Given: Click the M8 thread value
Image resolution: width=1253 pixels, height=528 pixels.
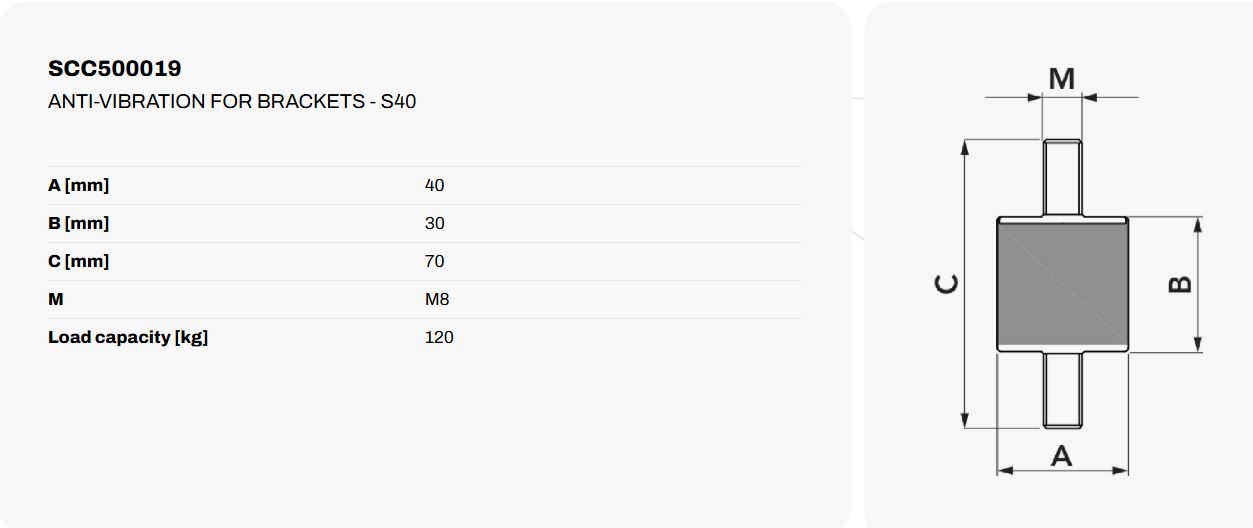Looking at the screenshot, I should click(437, 299).
